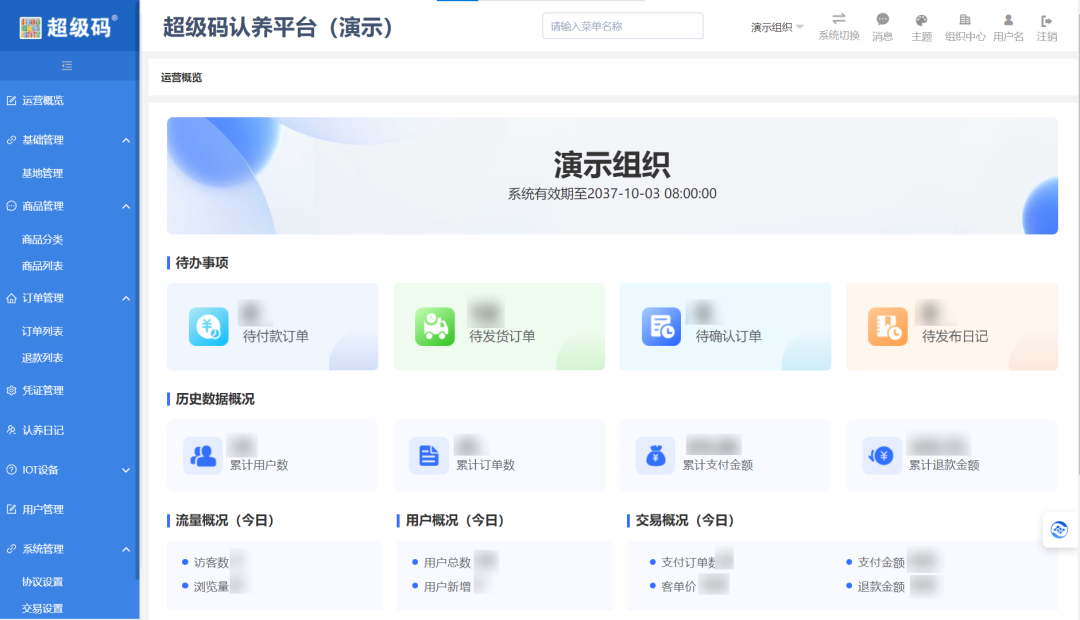1080x620 pixels.
Task: Open the theme palette icon
Action: point(921,20)
